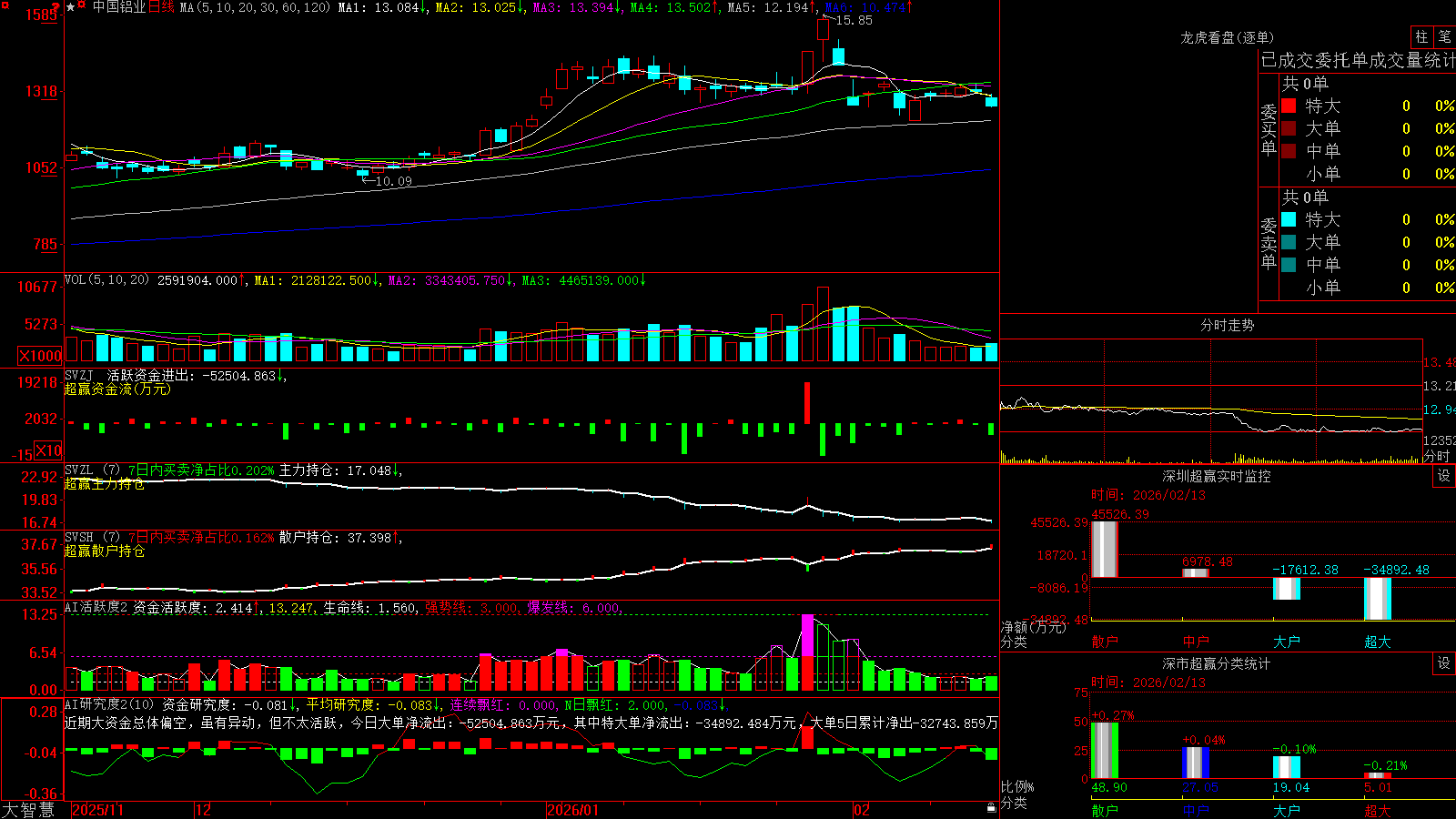Click the dark red 大单 buy order swatch
1456x819 pixels.
tap(1289, 128)
